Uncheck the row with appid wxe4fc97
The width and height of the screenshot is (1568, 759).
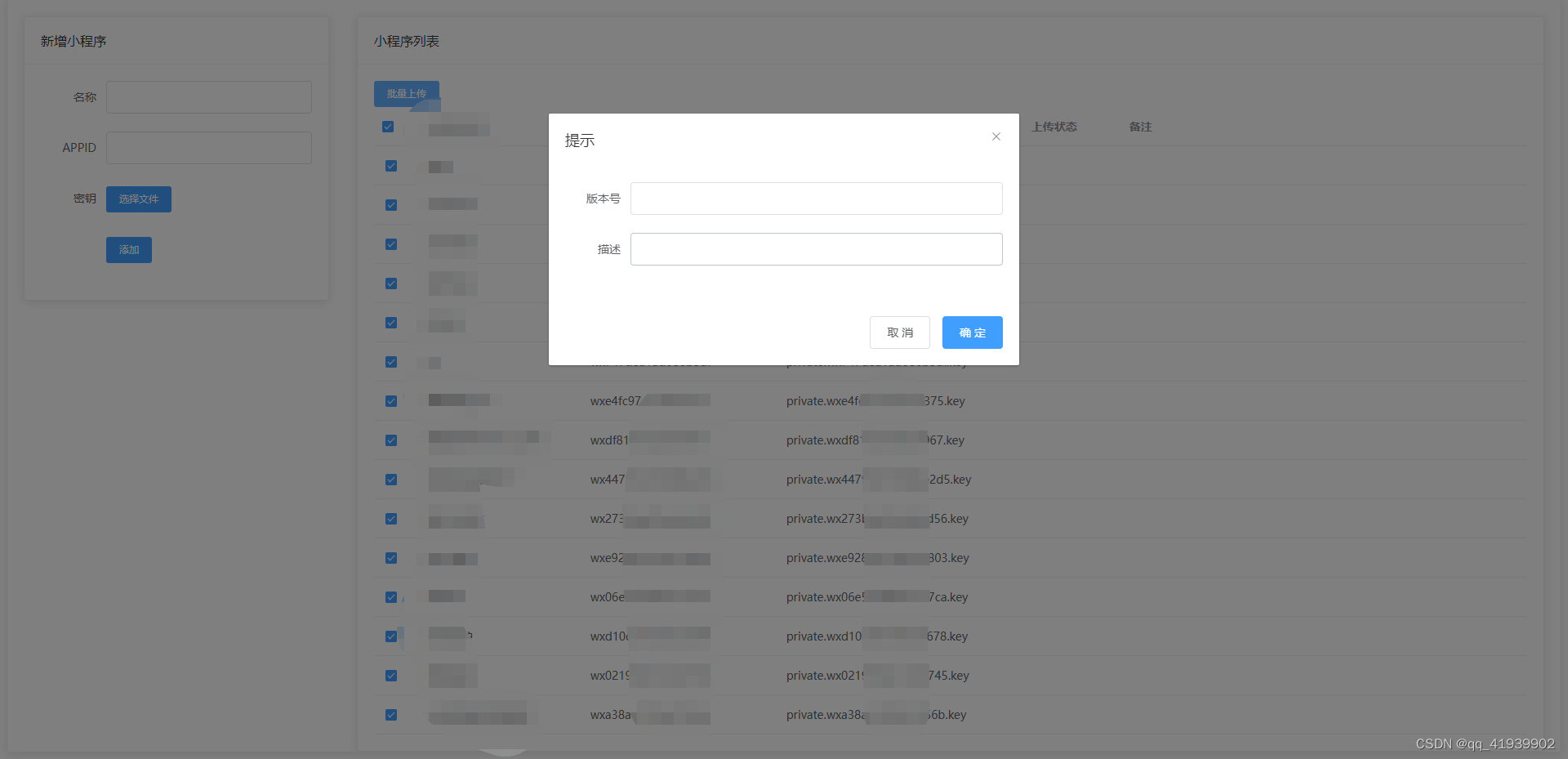[391, 400]
